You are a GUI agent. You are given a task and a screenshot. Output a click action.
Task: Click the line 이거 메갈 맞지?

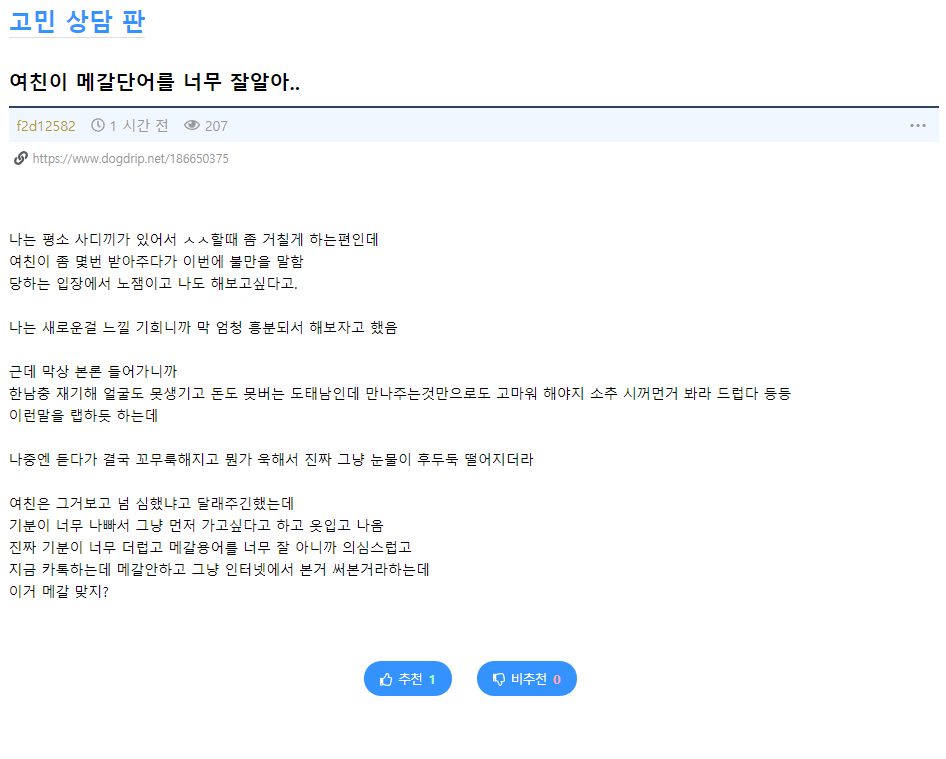pyautogui.click(x=59, y=591)
